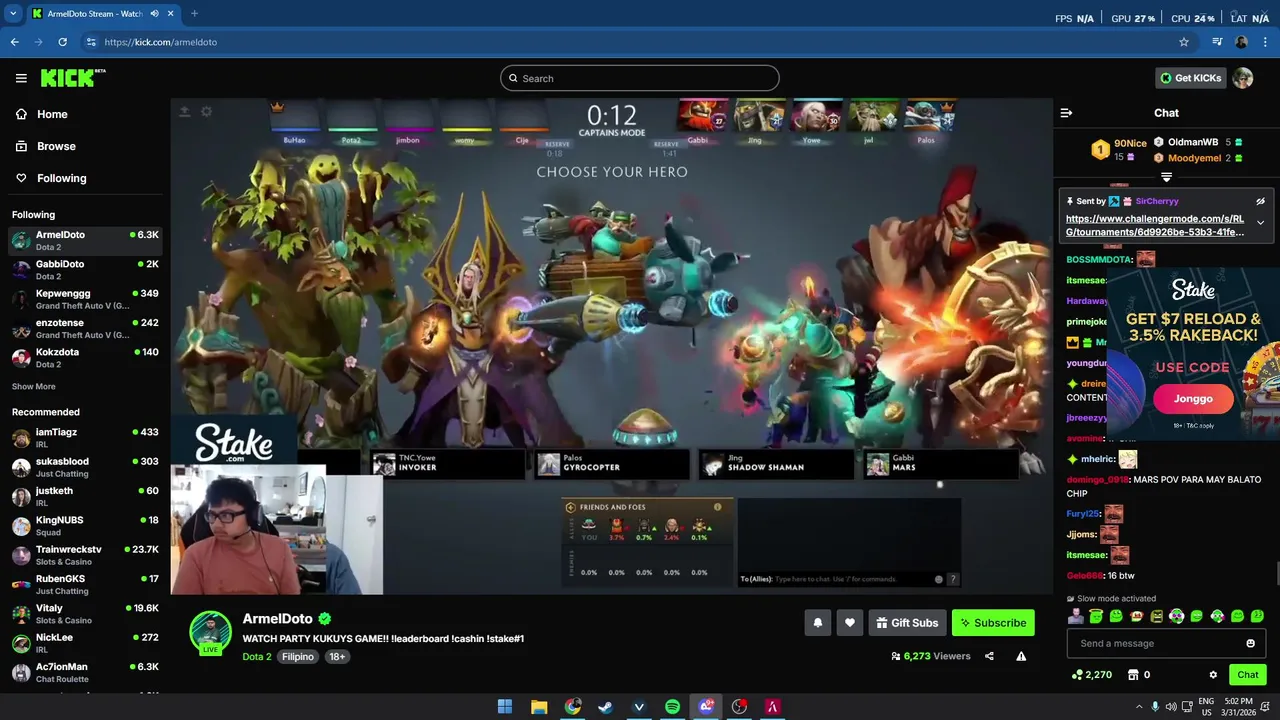Open Trainwreckstv recommended channel
This screenshot has height=720, width=1280.
click(x=85, y=555)
